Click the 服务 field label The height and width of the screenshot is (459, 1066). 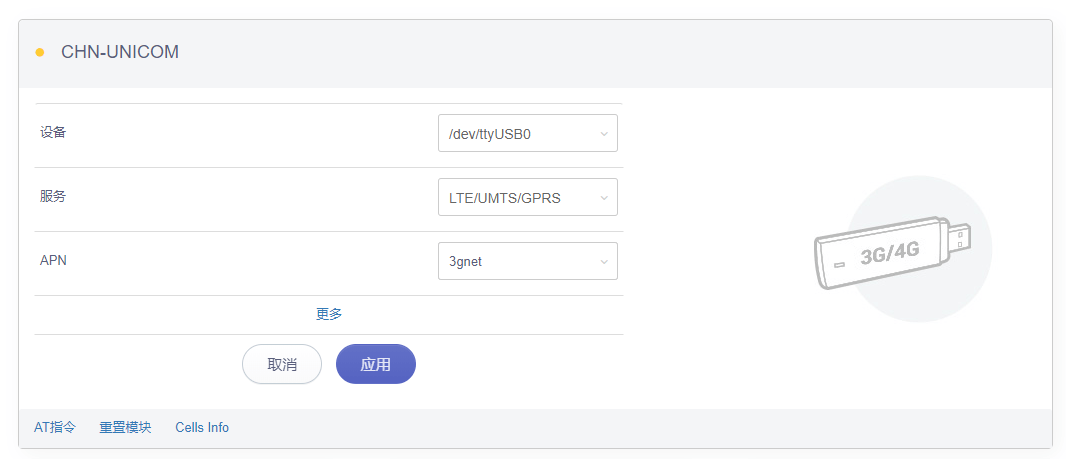pyautogui.click(x=53, y=196)
